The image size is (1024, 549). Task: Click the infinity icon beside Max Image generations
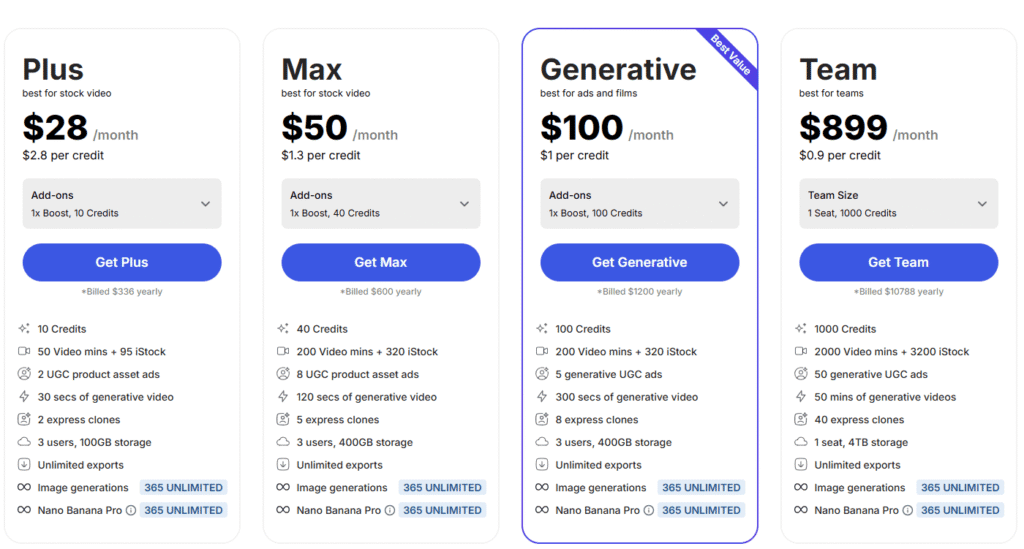coord(283,488)
